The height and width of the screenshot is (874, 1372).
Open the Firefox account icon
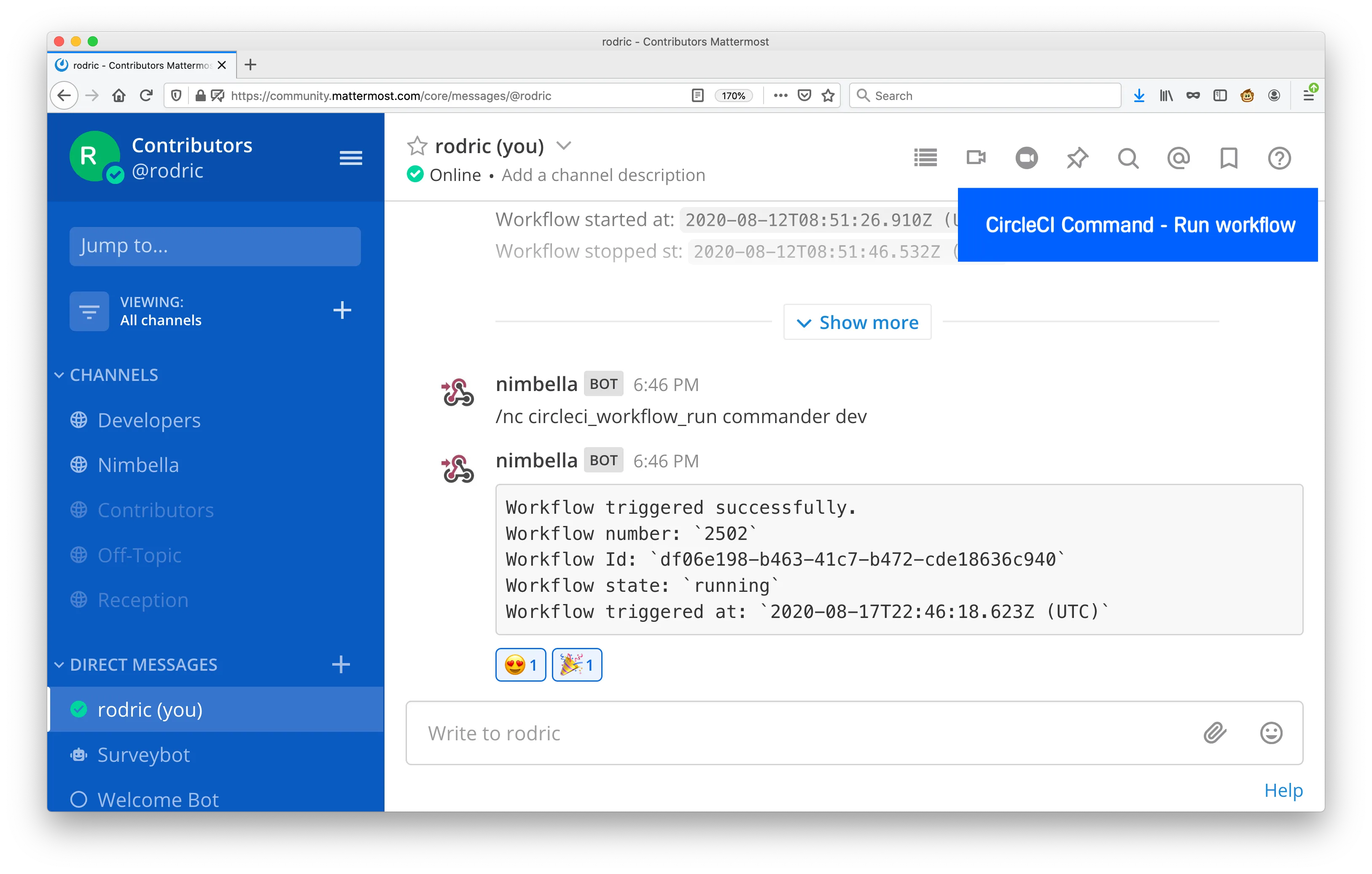coord(1275,95)
